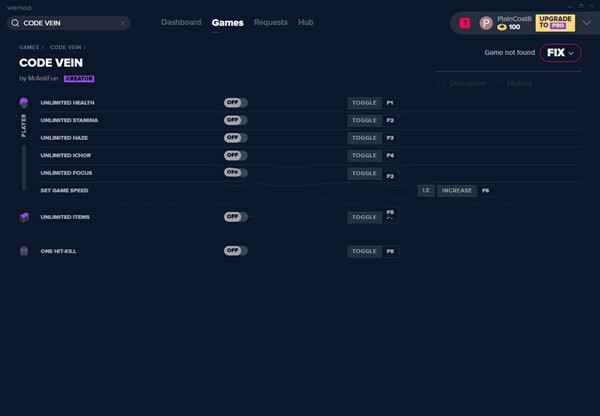Click the Game not found status text
Screen dimensions: 600x416
click(510, 53)
